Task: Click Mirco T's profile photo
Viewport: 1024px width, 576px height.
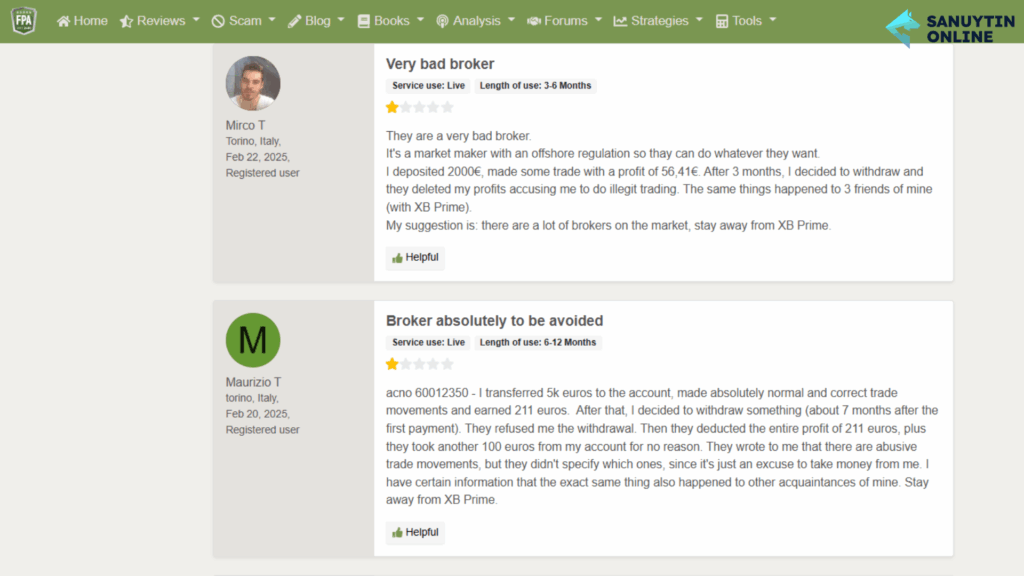Action: tap(253, 83)
